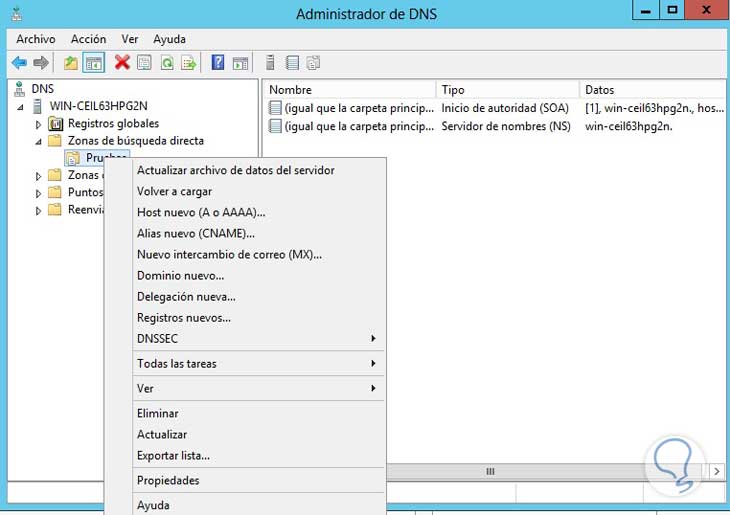Screen dimensions: 730x515
Task: Expand the Zonas node below Pruebas
Action: (38, 176)
